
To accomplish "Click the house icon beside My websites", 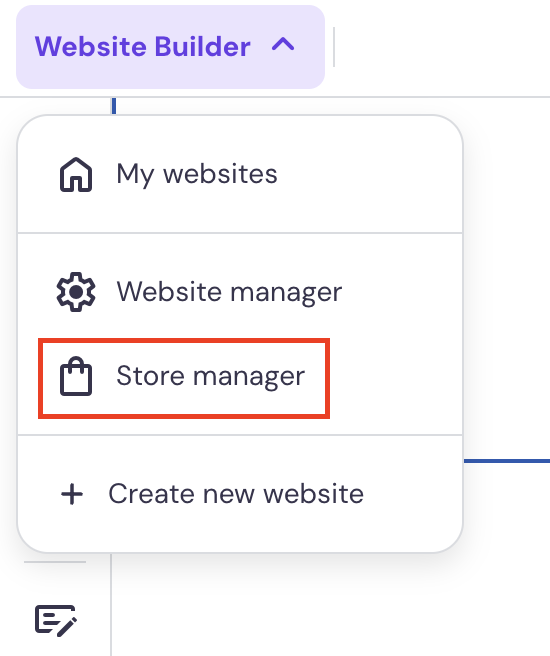I will pos(76,174).
